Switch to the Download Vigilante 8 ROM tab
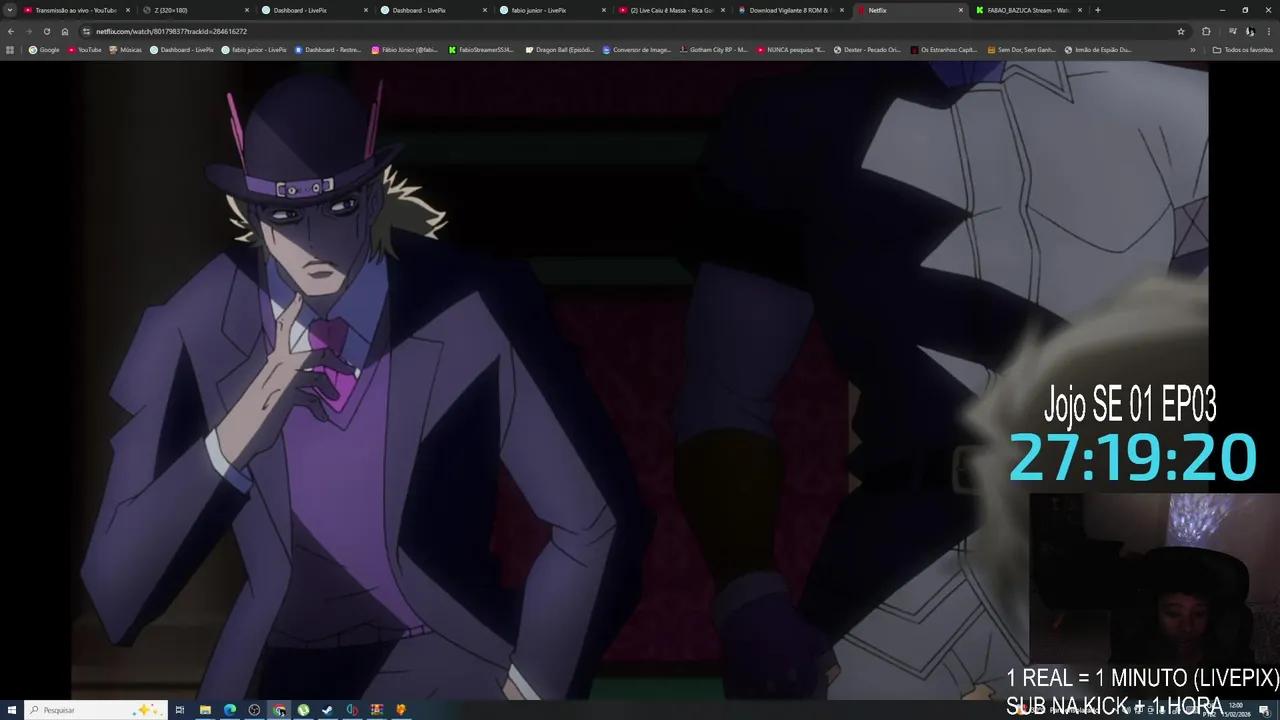The width and height of the screenshot is (1280, 720). [791, 10]
